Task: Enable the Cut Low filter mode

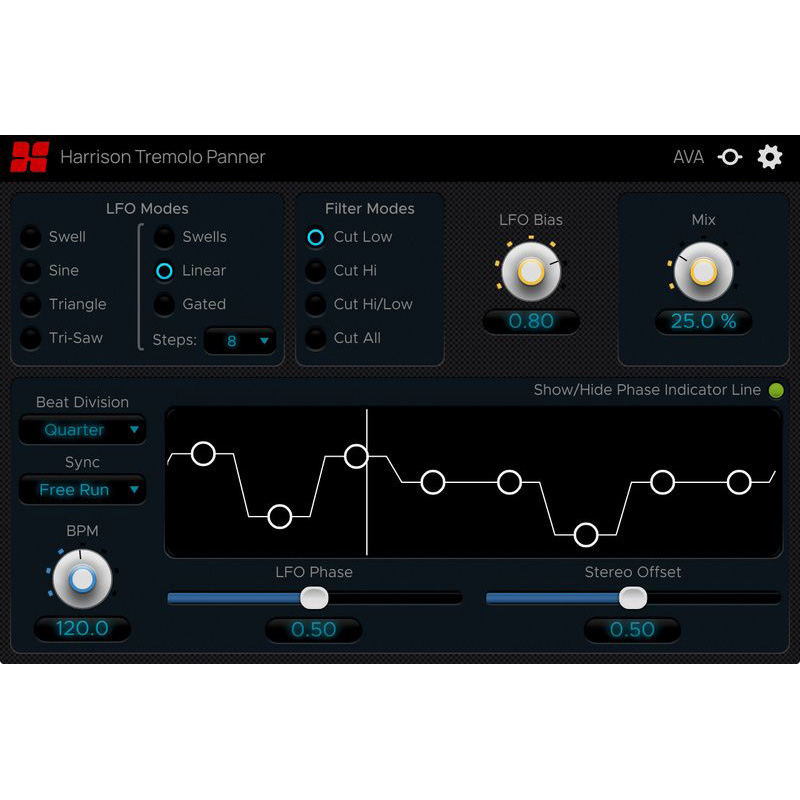Action: click(x=315, y=237)
